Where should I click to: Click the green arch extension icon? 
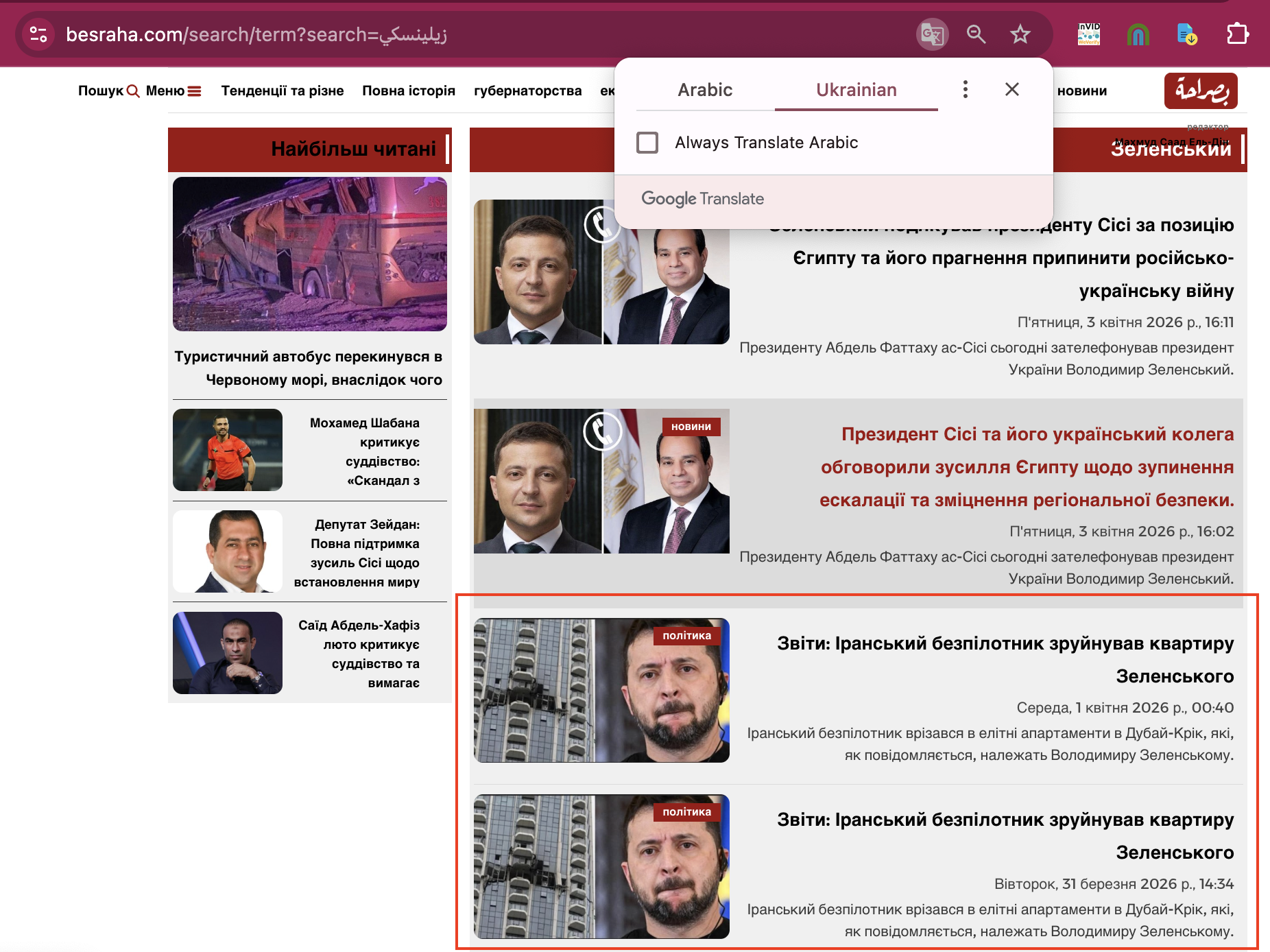point(1138,34)
